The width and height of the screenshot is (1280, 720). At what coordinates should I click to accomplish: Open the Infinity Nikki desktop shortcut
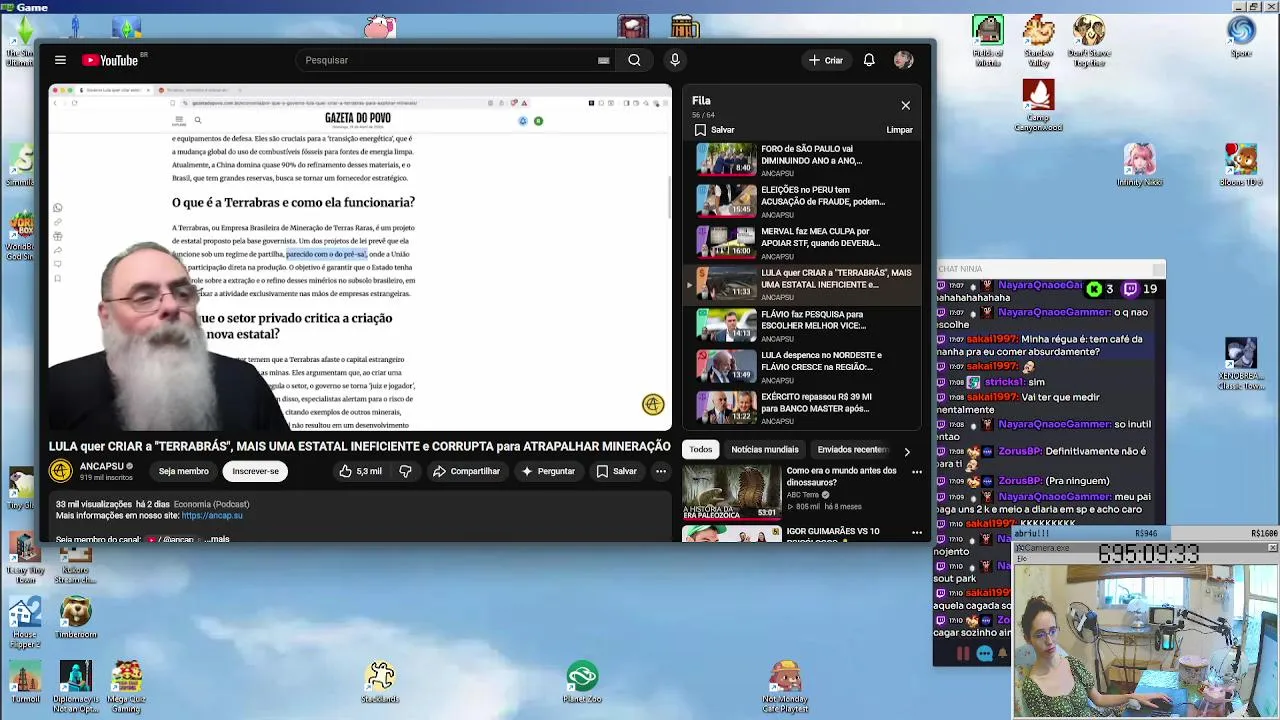pos(1139,165)
